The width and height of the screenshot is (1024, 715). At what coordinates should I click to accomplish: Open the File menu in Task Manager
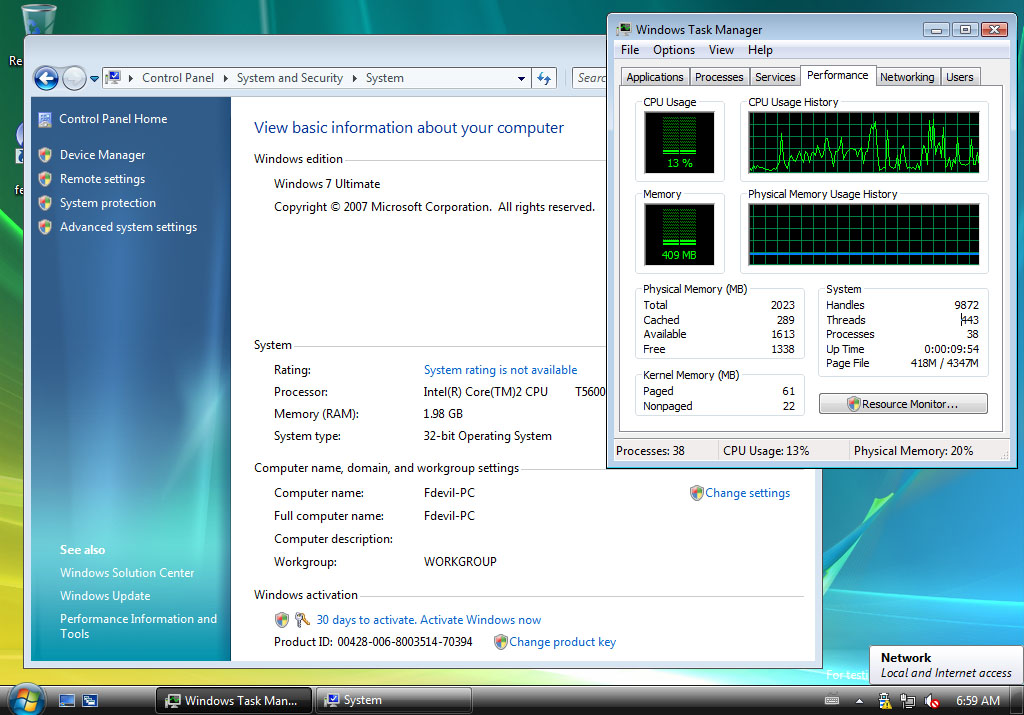(630, 50)
